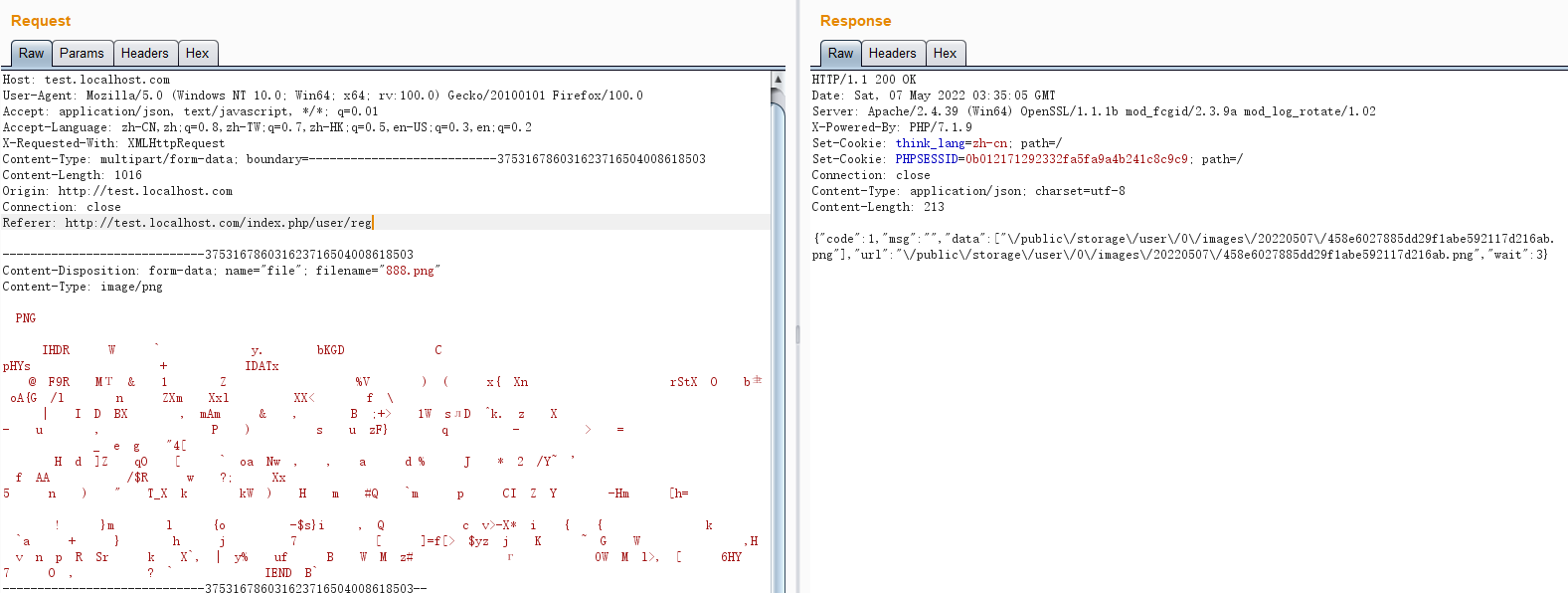
Task: Click Connection: close in the request
Action: (62, 207)
